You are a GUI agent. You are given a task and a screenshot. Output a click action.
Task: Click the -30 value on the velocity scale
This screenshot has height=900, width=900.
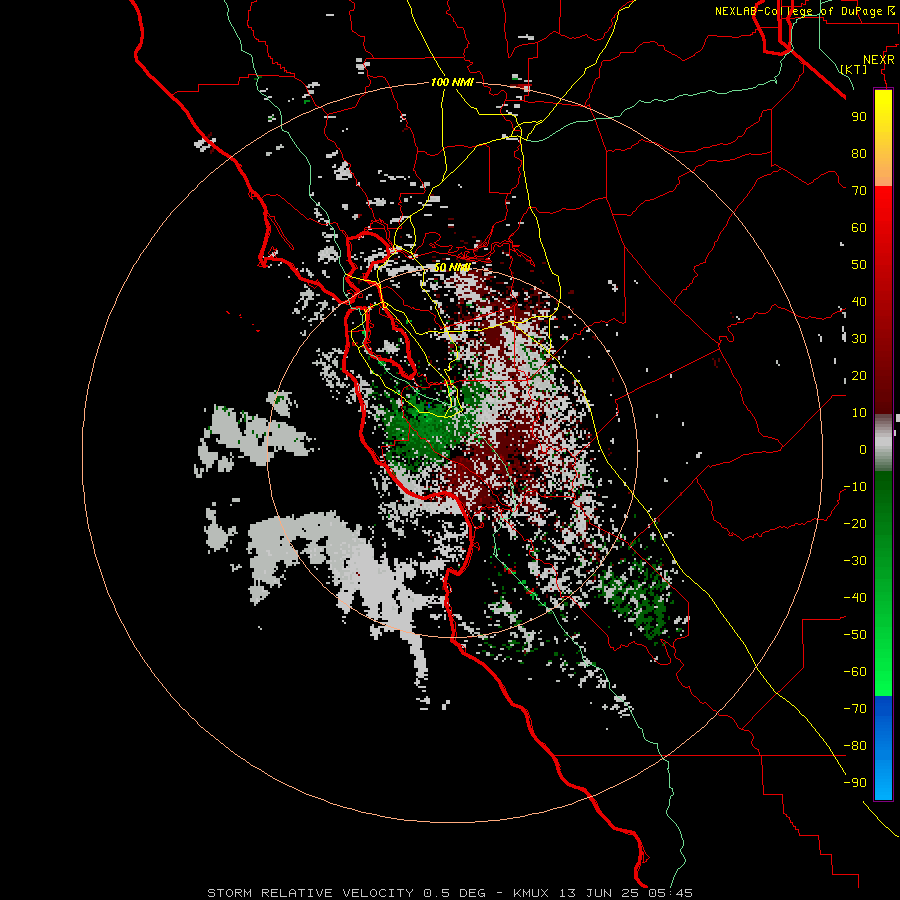(x=855, y=561)
